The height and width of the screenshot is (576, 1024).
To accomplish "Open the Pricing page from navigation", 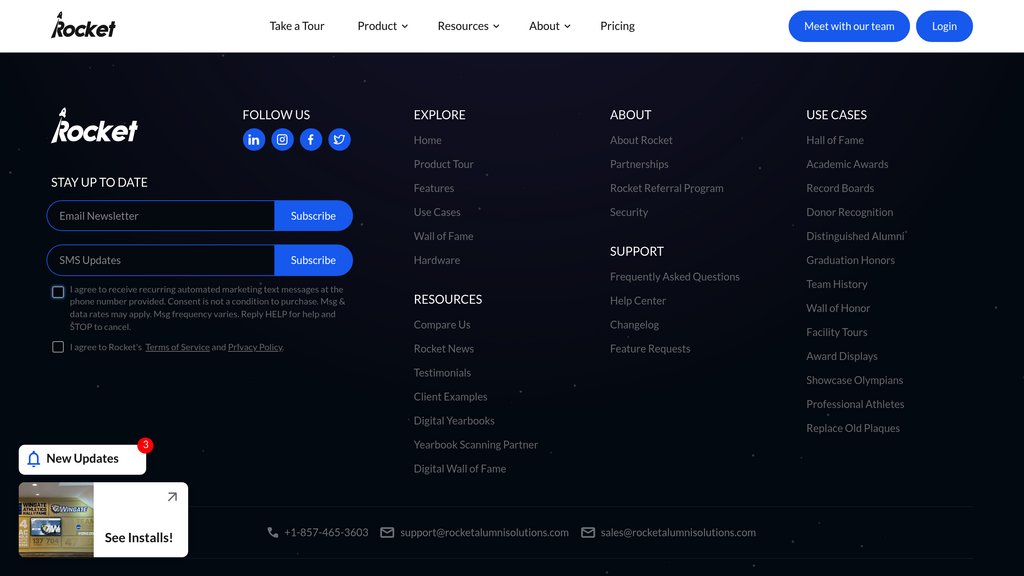I will point(617,26).
